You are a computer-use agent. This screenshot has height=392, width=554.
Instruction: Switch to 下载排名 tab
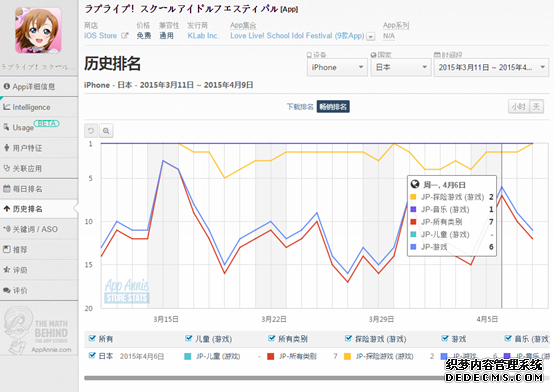pos(300,106)
